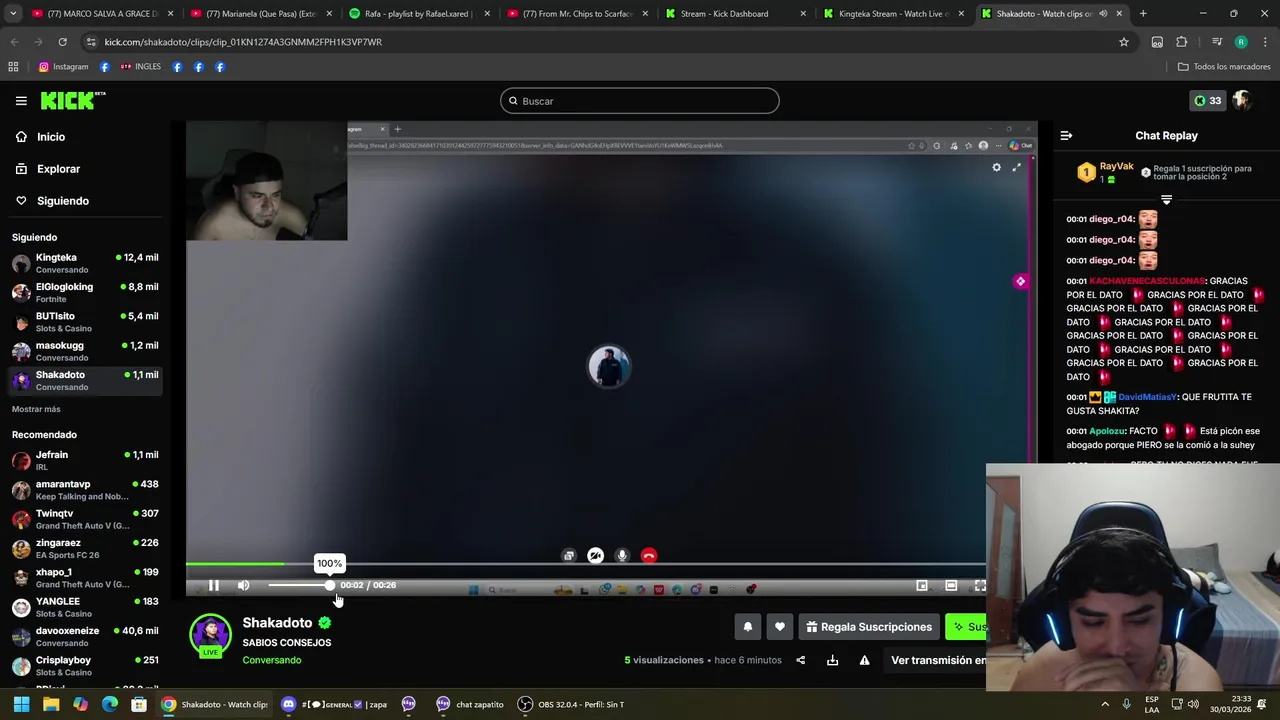Toggle theater mode in player
The height and width of the screenshot is (720, 1280).
click(x=951, y=586)
